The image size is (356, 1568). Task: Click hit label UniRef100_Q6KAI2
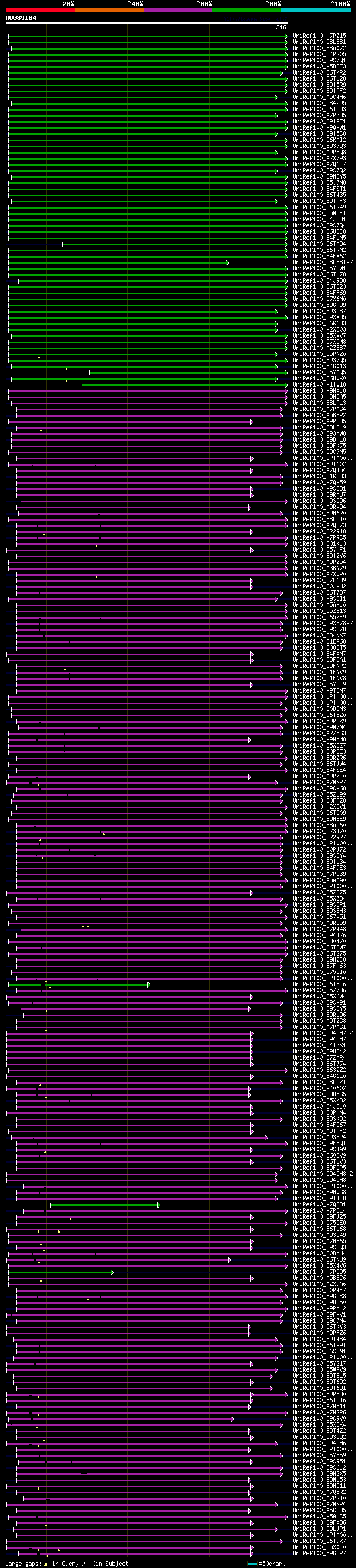[319, 140]
